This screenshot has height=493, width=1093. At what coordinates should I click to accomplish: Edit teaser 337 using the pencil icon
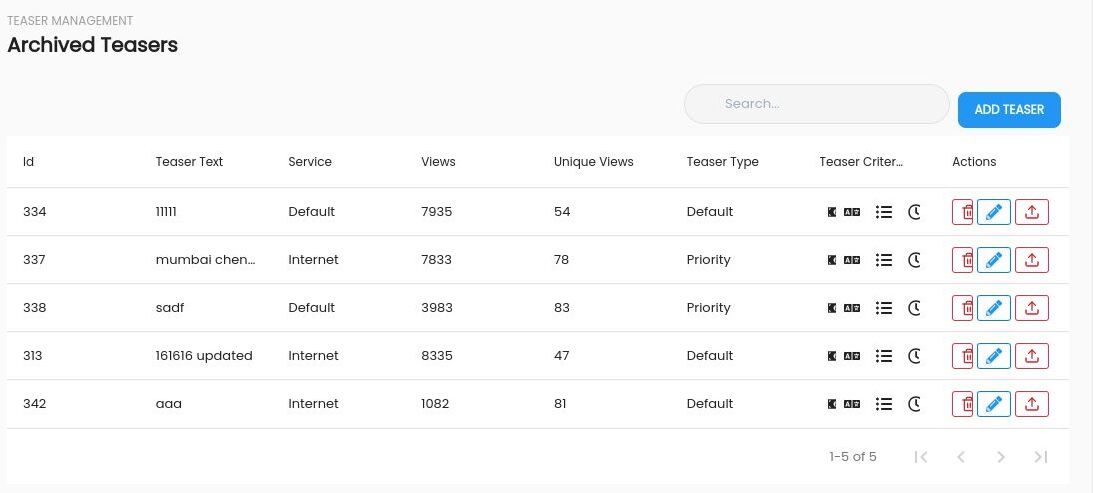[x=994, y=260]
